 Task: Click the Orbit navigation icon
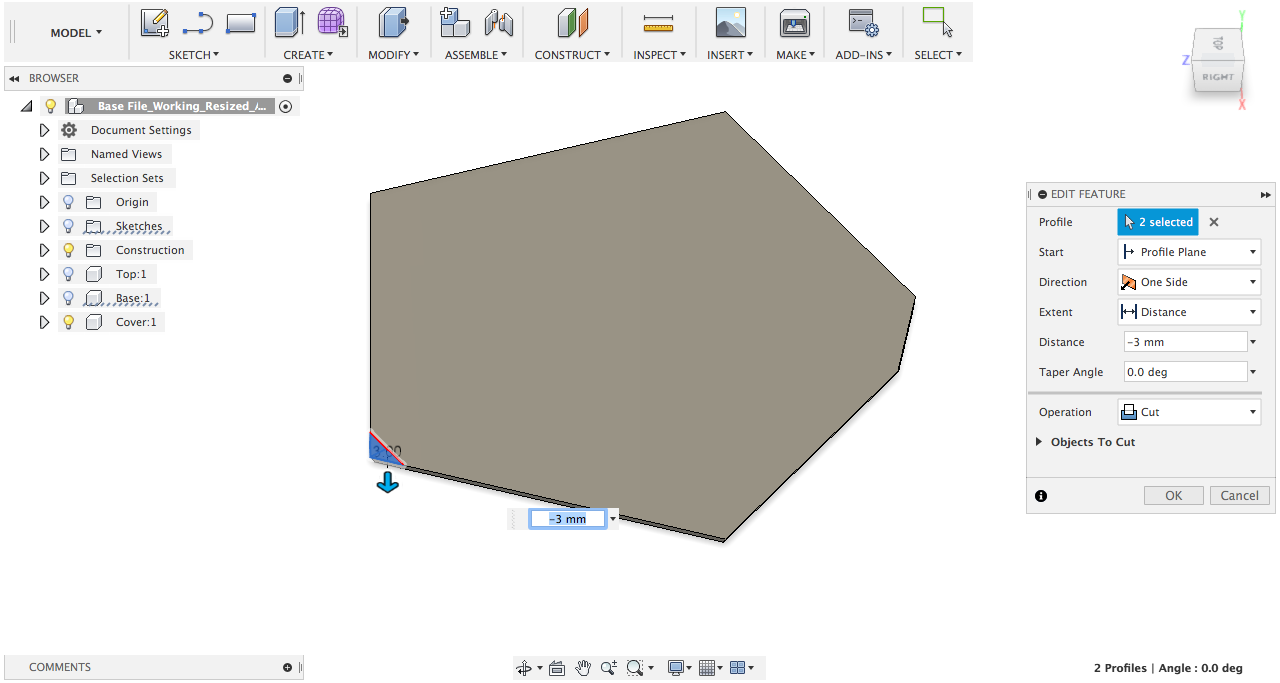[x=523, y=668]
